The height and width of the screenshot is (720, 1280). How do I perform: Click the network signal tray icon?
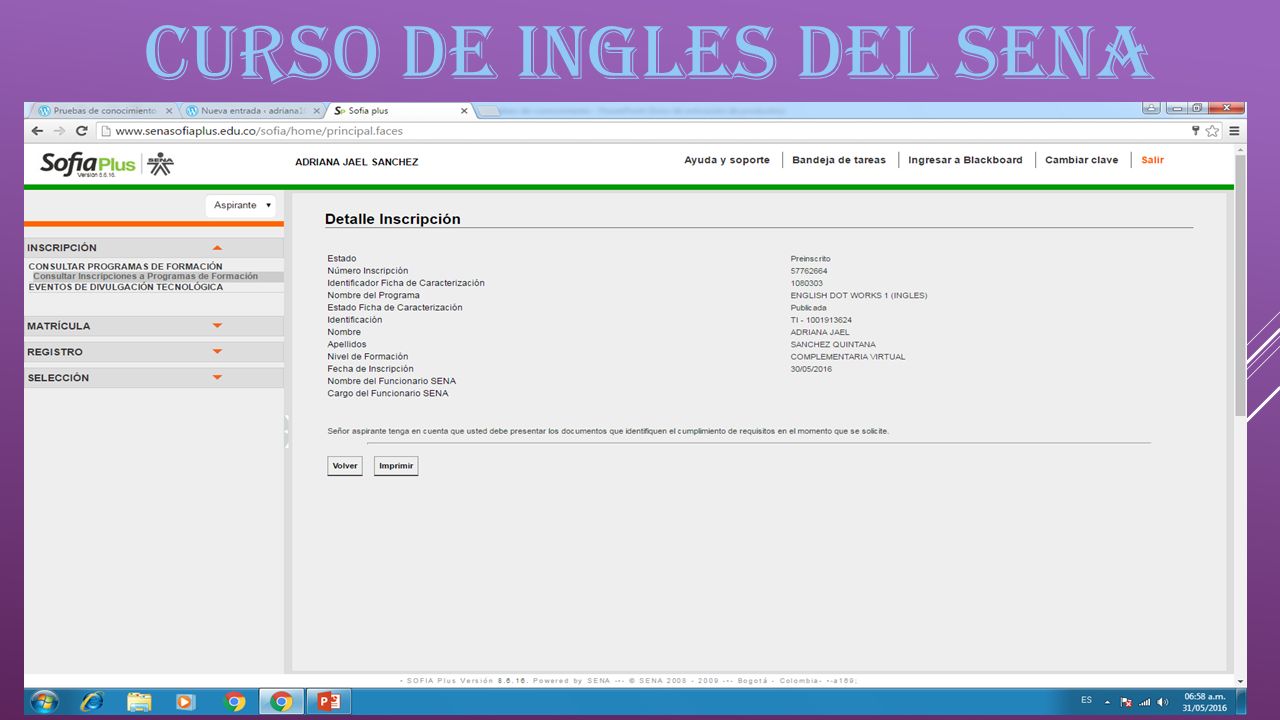[1145, 702]
